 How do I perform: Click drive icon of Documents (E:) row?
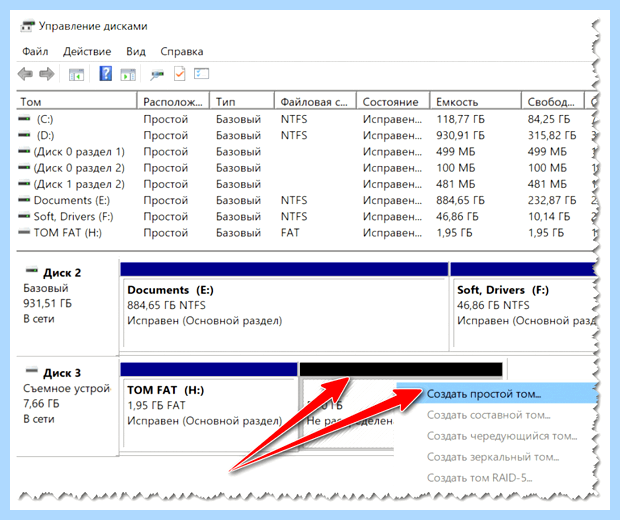[25, 200]
